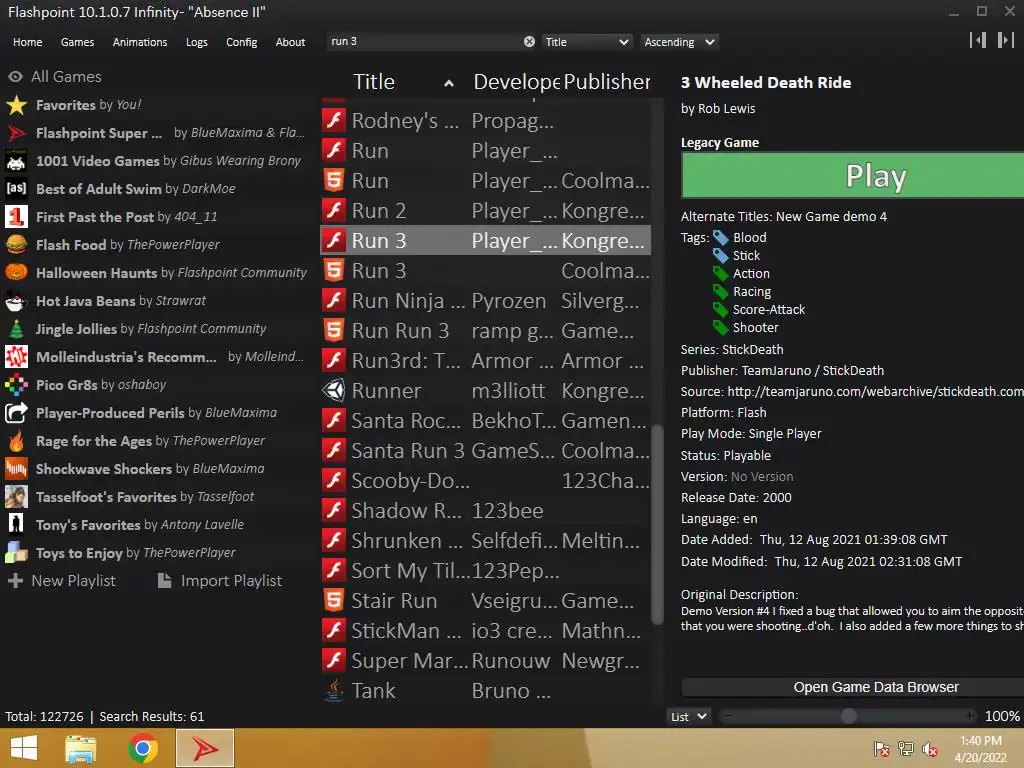Click the Score-Attack tag
The width and height of the screenshot is (1024, 768).
tap(769, 310)
